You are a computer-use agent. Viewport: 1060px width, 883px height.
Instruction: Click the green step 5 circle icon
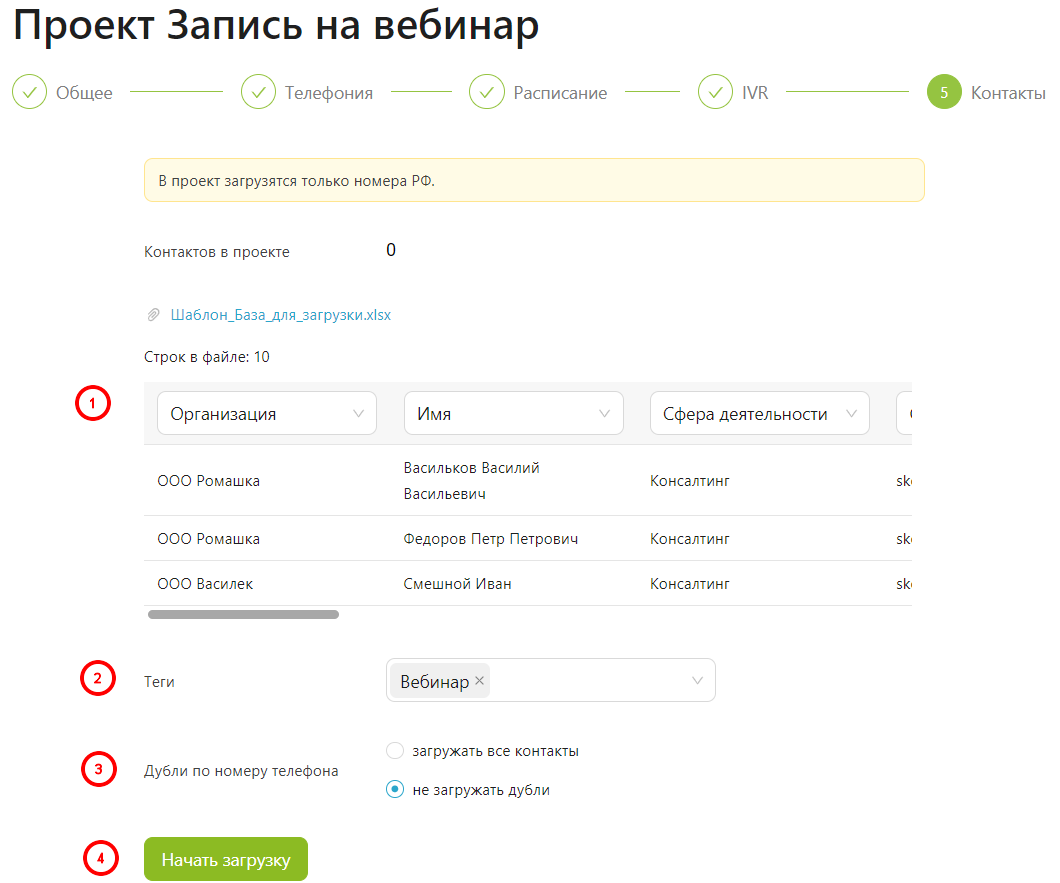pos(944,93)
